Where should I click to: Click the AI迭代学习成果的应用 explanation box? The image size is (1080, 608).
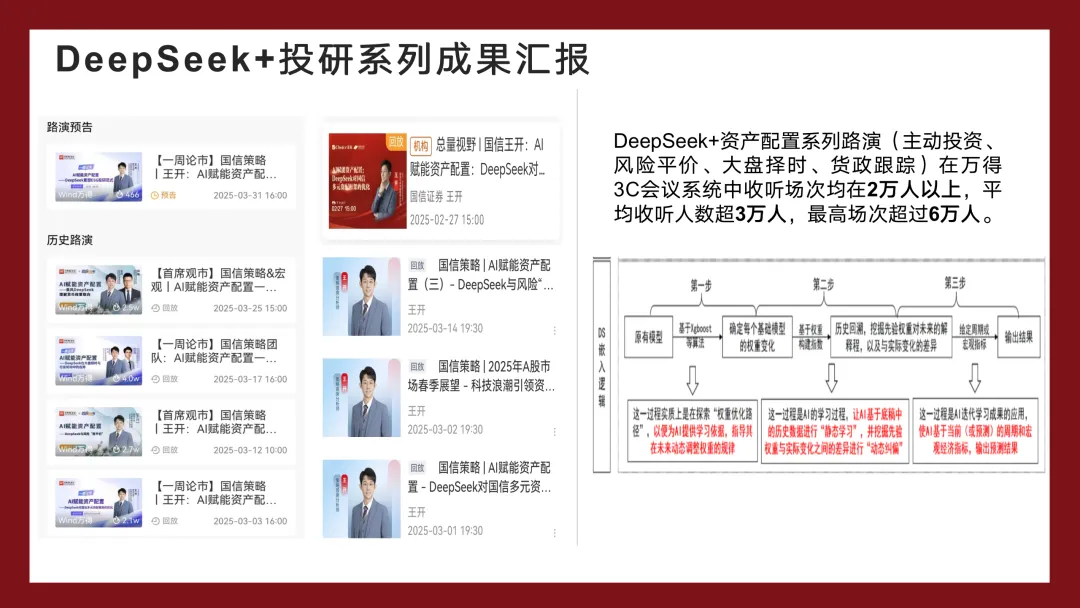point(977,431)
